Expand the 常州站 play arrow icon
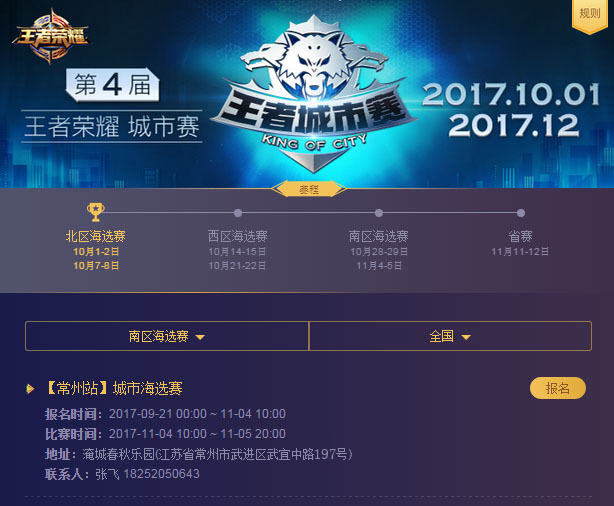 point(30,389)
